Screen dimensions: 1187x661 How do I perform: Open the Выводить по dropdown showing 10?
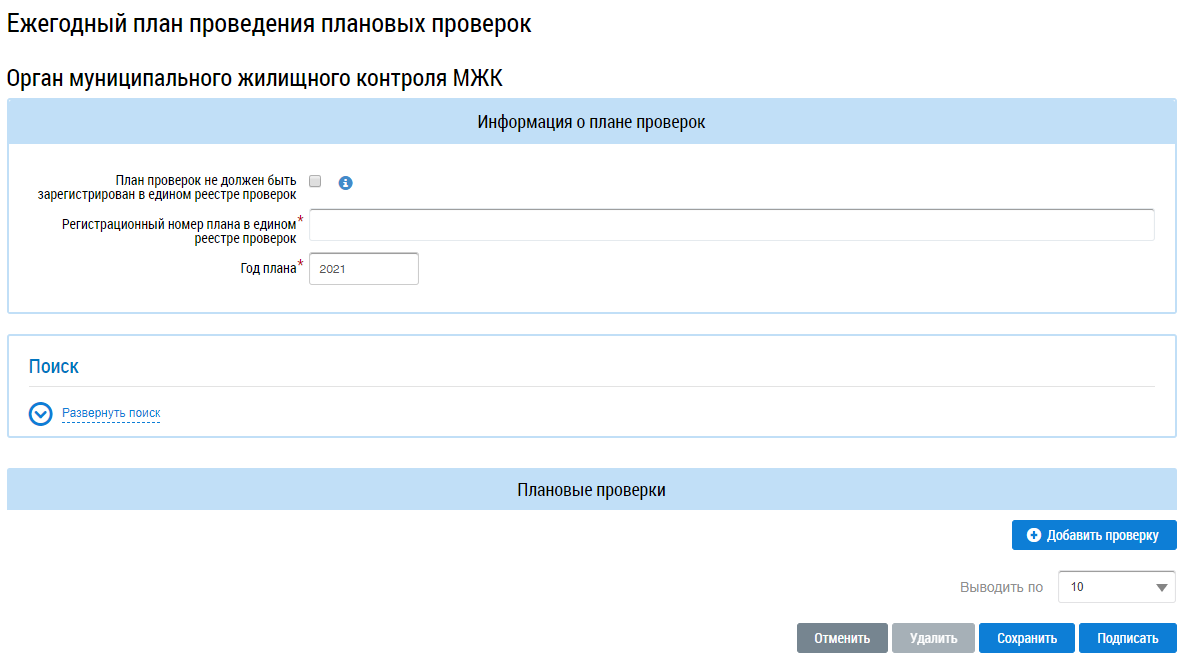1105,588
